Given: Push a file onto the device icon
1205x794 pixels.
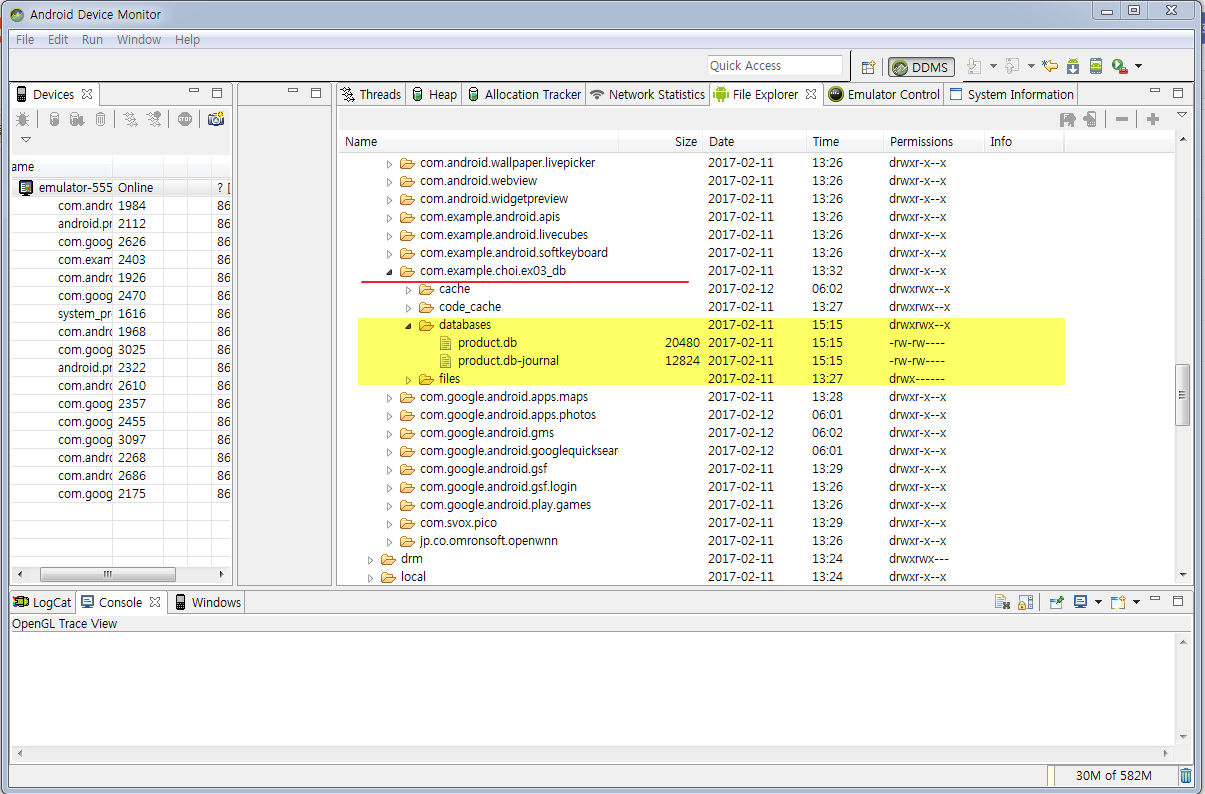Looking at the screenshot, I should point(1090,119).
